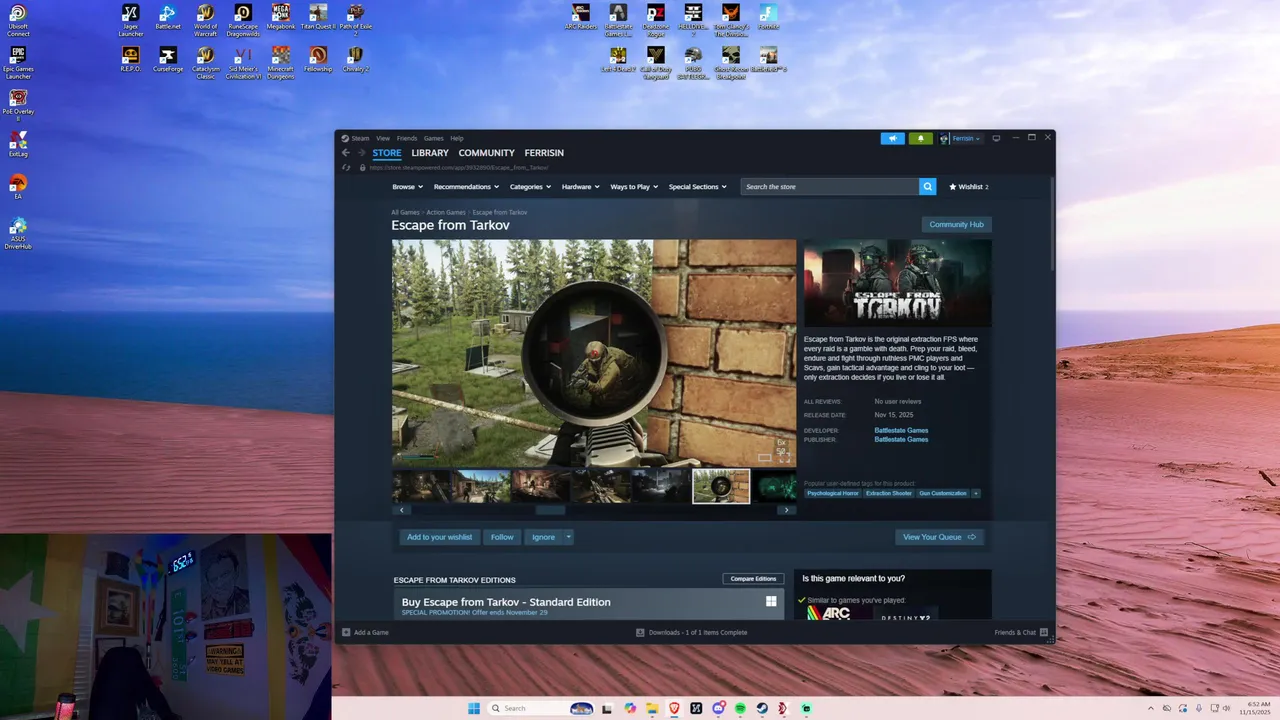Show hidden system tray icons chevron
This screenshot has height=720, width=1280.
coord(1150,708)
